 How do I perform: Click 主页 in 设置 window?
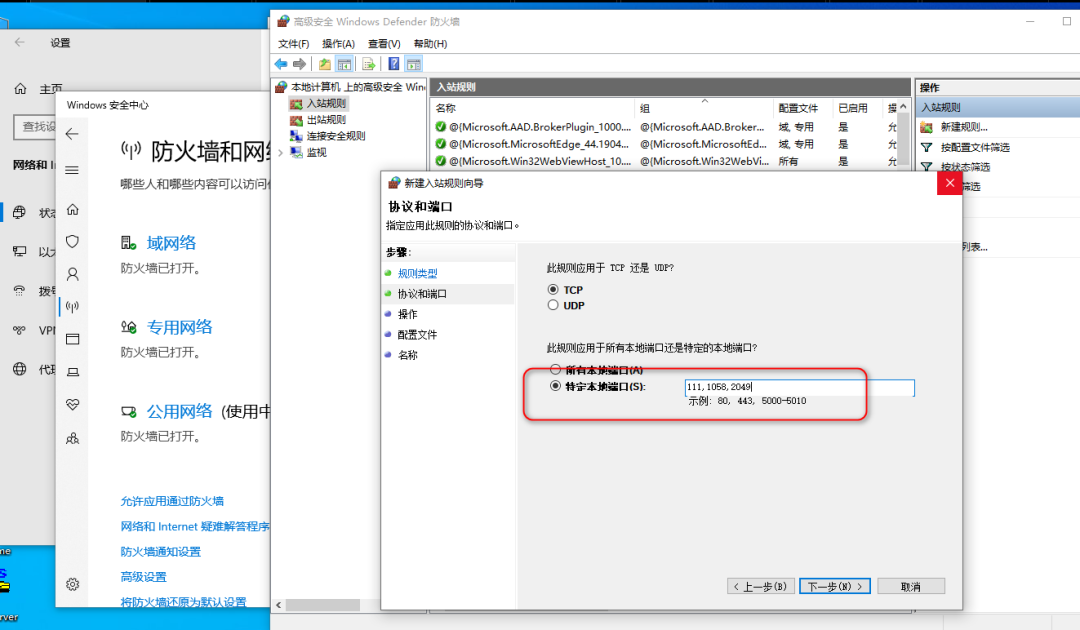(x=50, y=89)
